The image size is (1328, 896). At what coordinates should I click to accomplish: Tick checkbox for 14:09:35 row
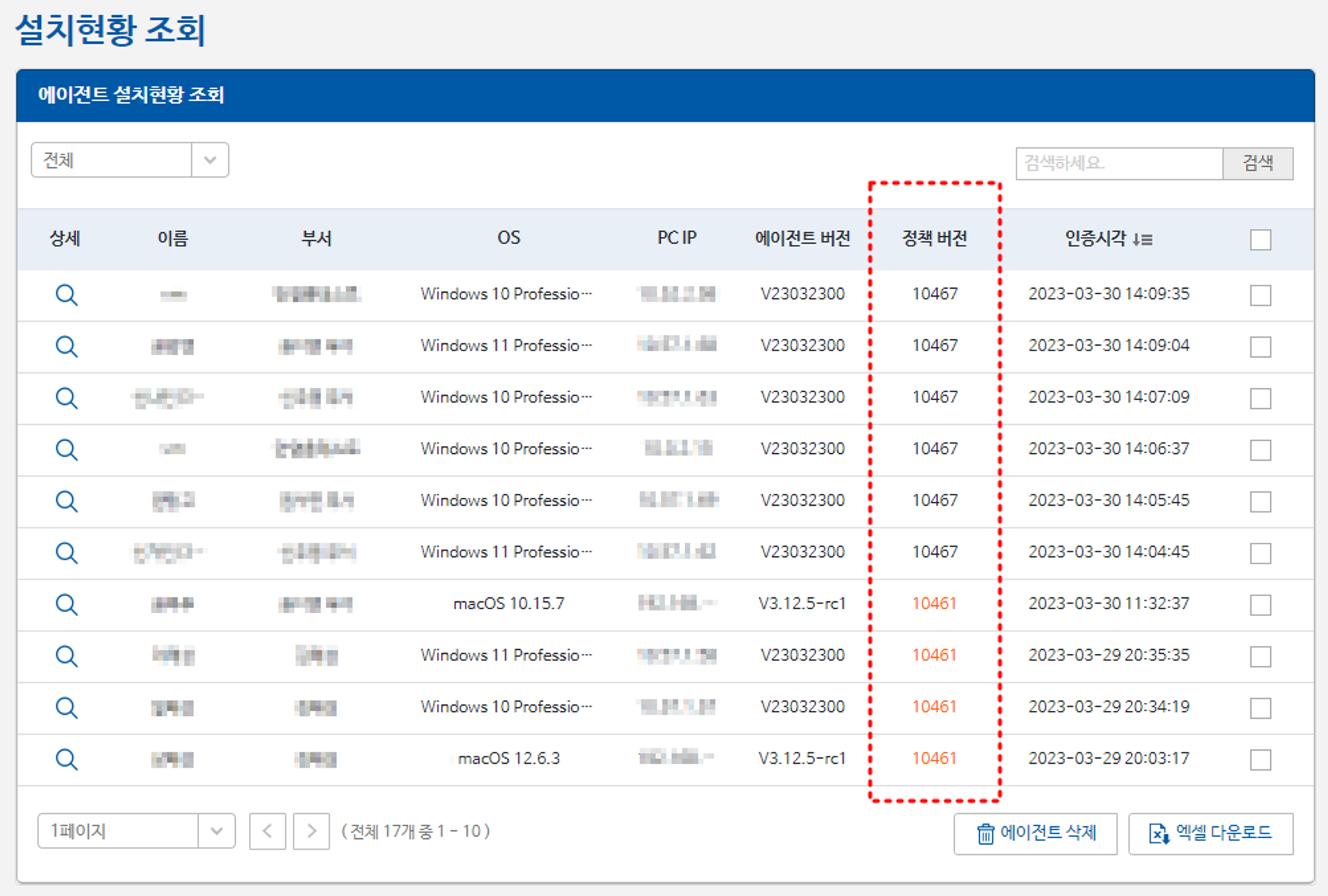tap(1260, 295)
